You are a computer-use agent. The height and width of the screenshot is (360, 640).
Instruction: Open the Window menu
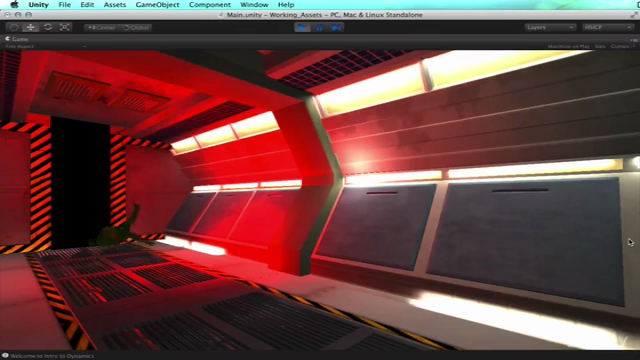254,5
